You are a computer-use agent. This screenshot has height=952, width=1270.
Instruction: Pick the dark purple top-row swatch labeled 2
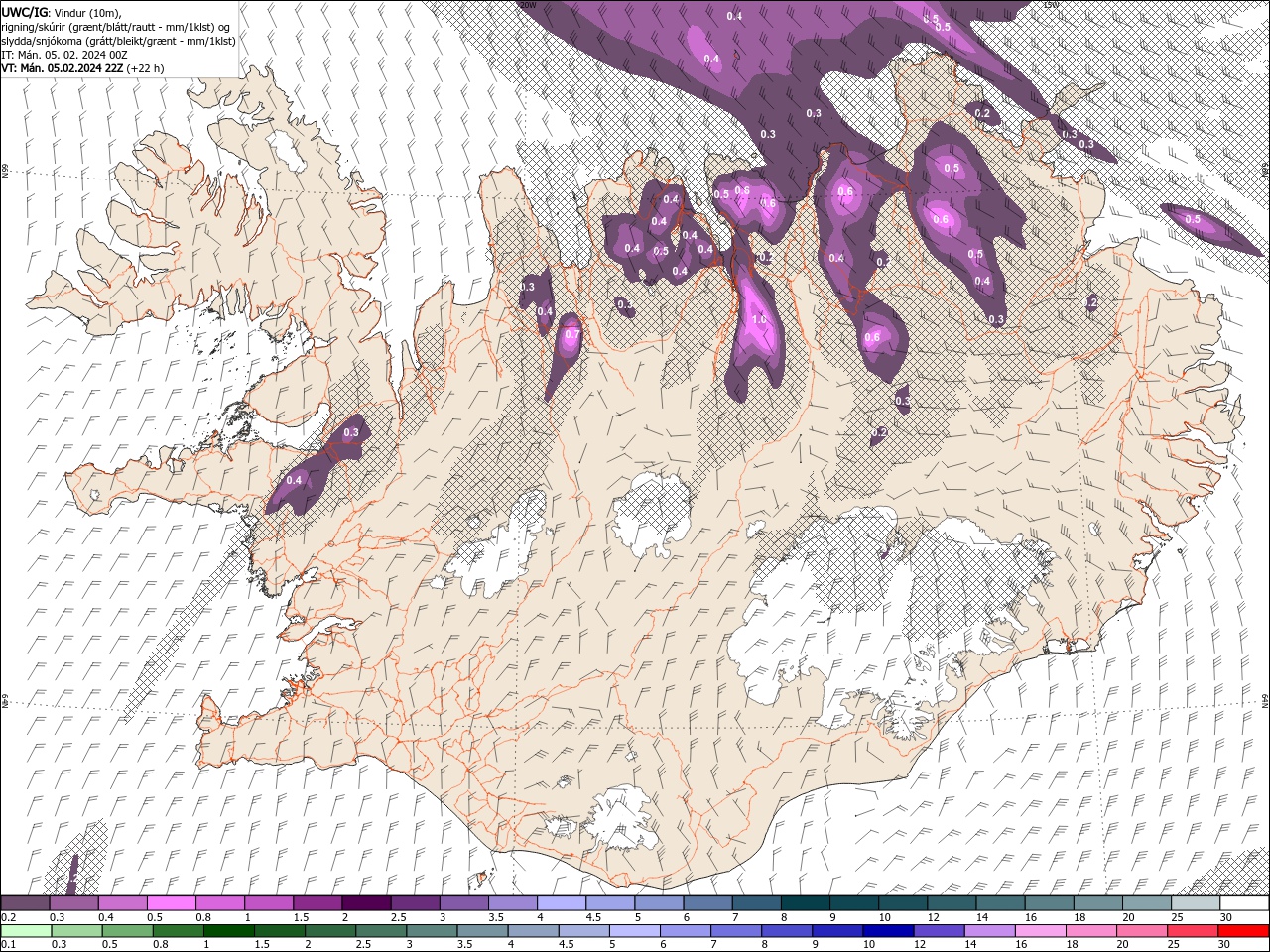366,903
